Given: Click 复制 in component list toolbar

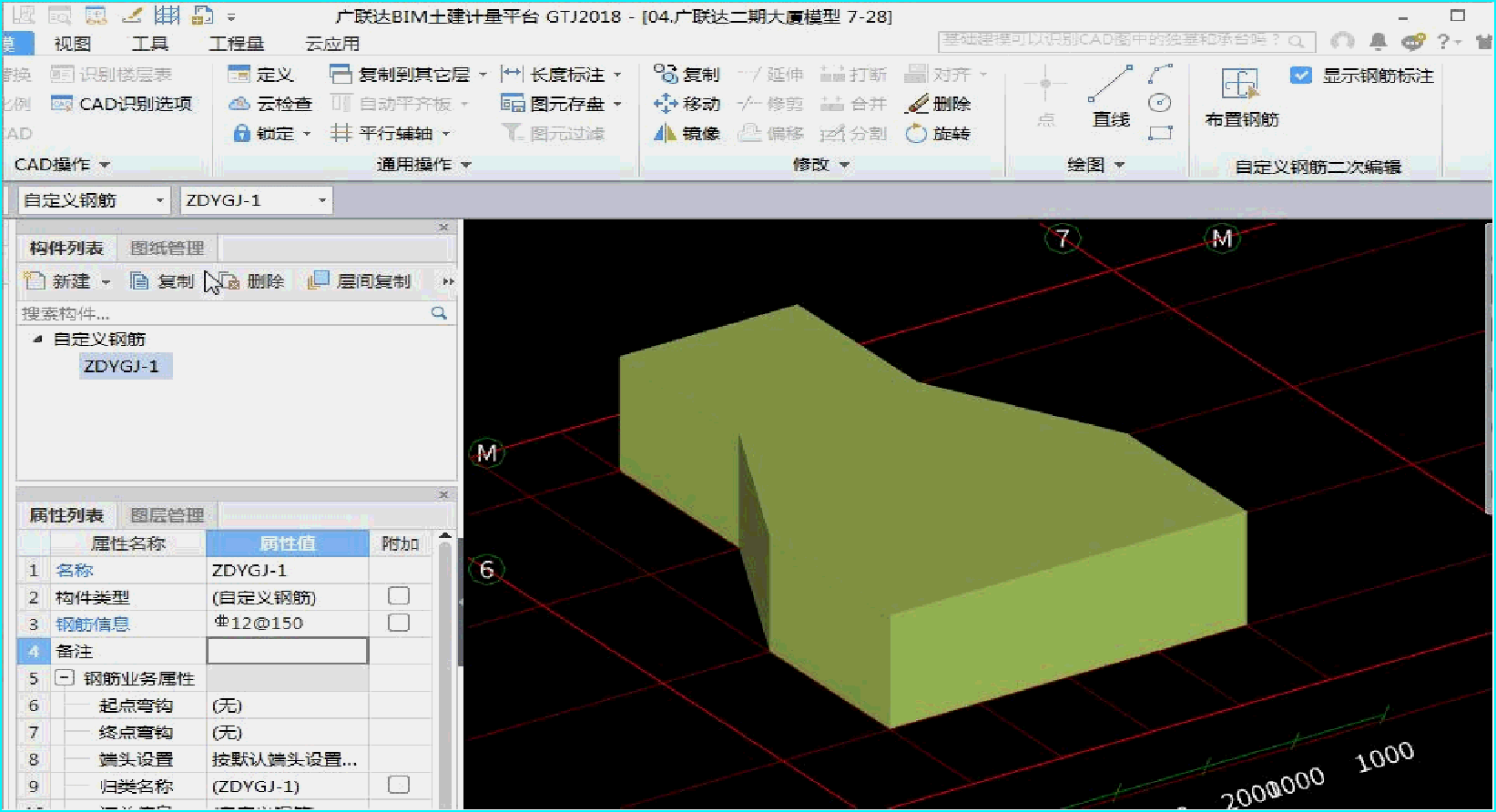Looking at the screenshot, I should pos(162,281).
